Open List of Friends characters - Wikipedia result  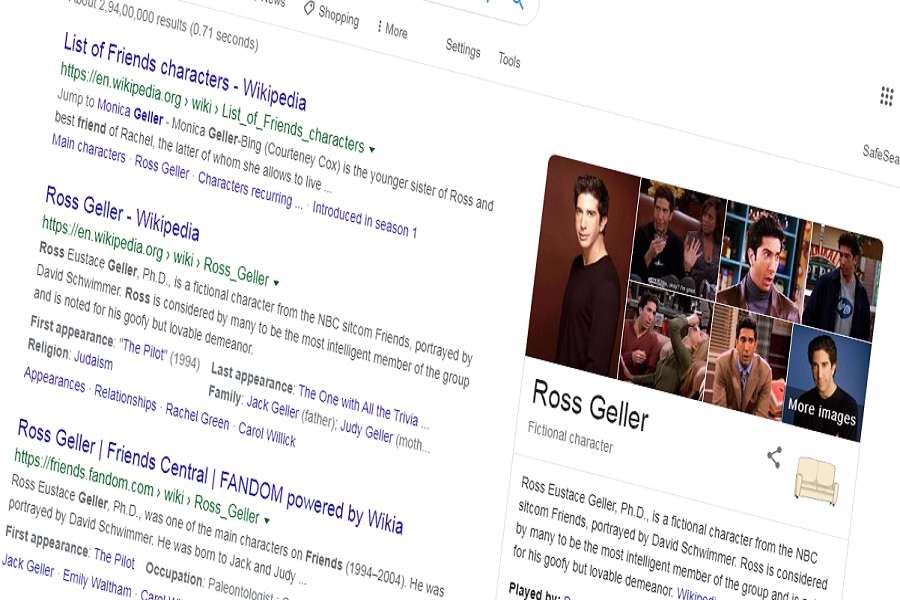click(x=184, y=72)
